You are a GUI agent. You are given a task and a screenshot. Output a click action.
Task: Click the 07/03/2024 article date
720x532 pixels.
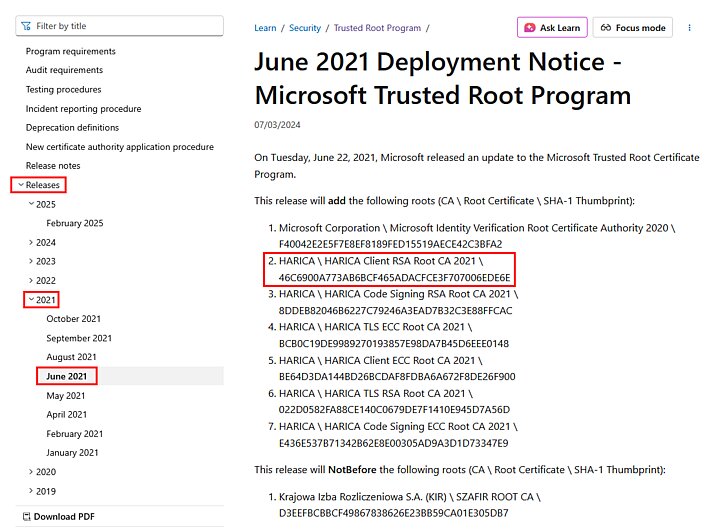pos(277,125)
